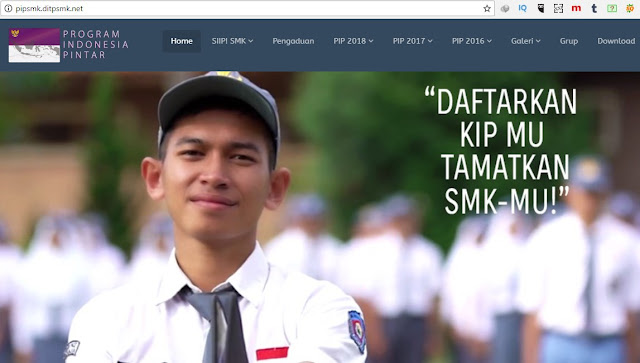This screenshot has width=640, height=363.
Task: Click the 'SMK-MU!' banner text
Action: coord(507,200)
